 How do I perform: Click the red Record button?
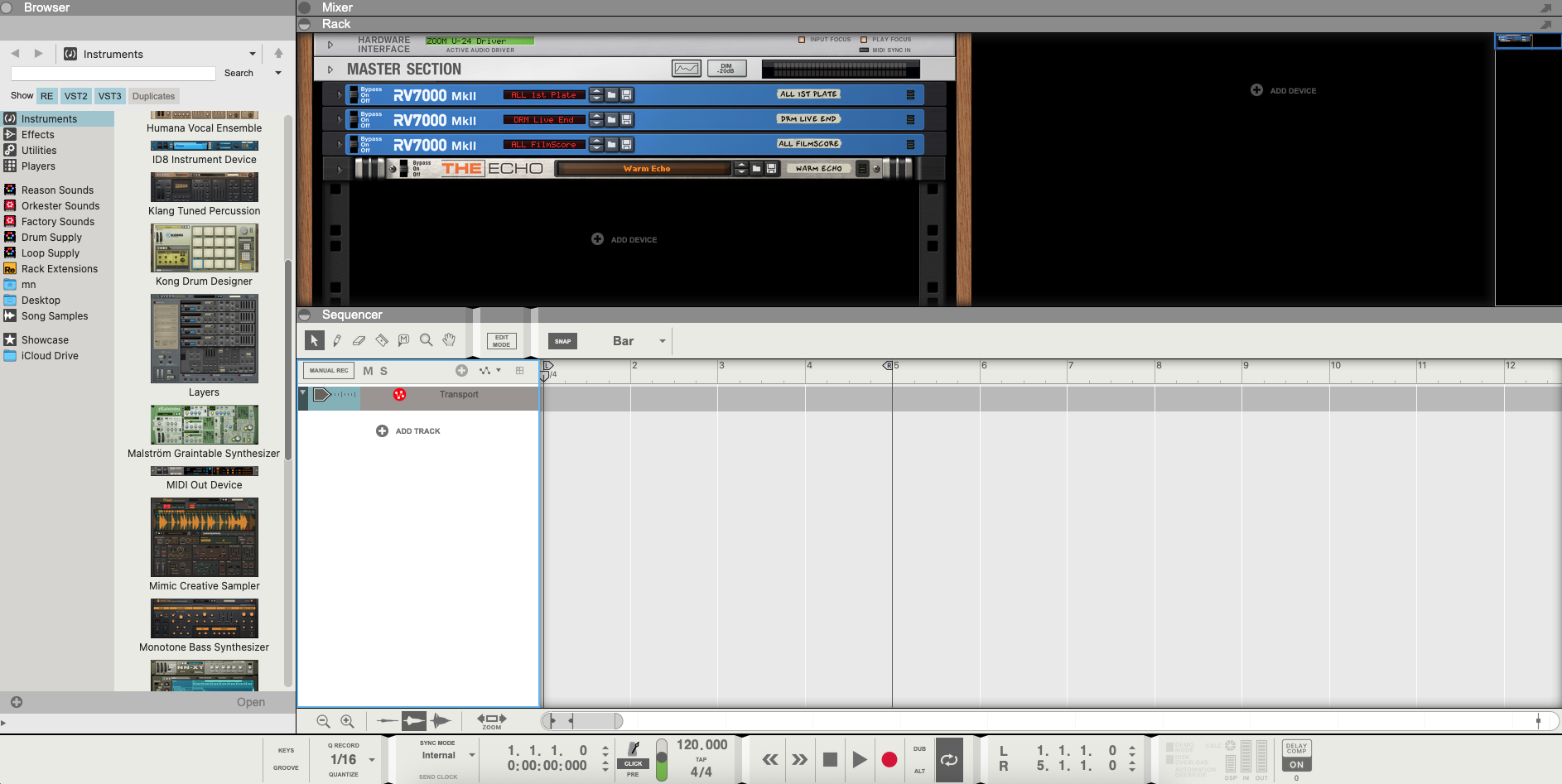(889, 759)
